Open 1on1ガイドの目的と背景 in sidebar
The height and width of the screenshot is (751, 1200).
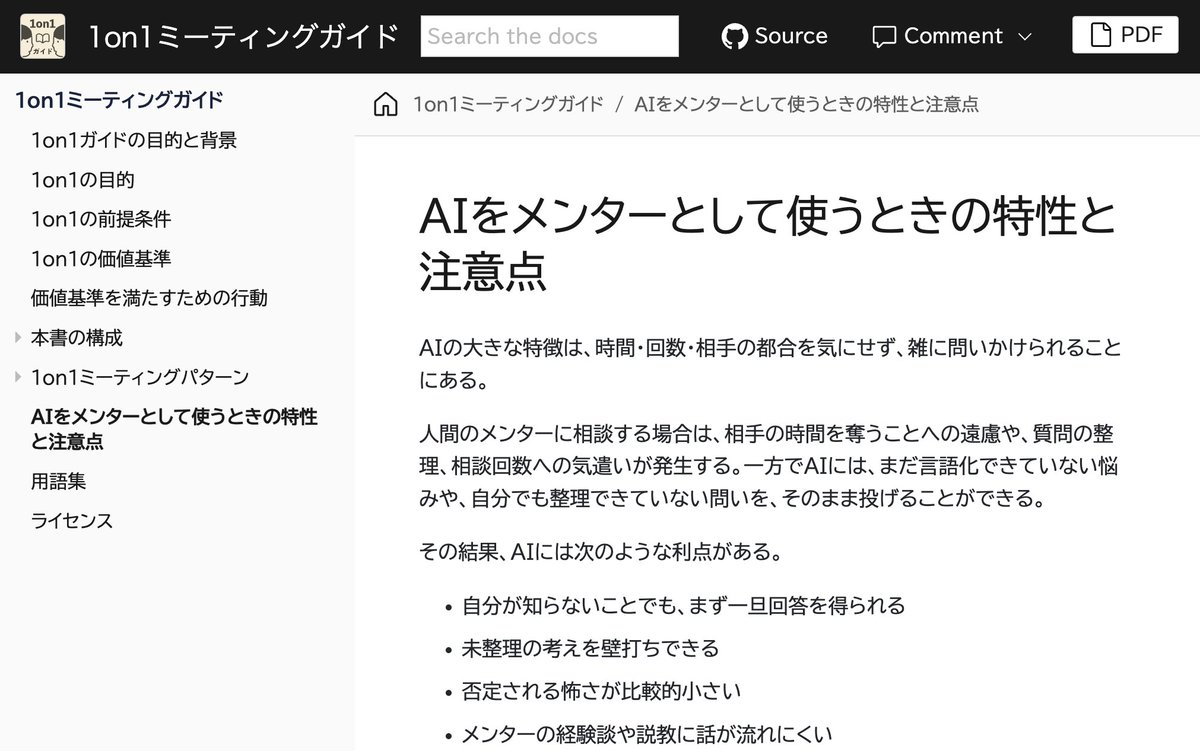(134, 140)
